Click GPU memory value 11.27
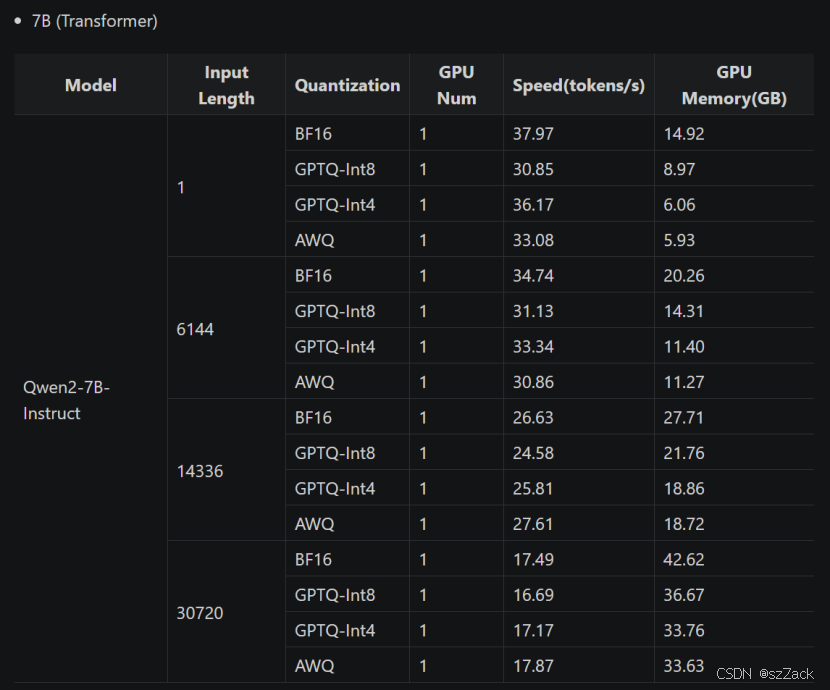 pyautogui.click(x=684, y=382)
